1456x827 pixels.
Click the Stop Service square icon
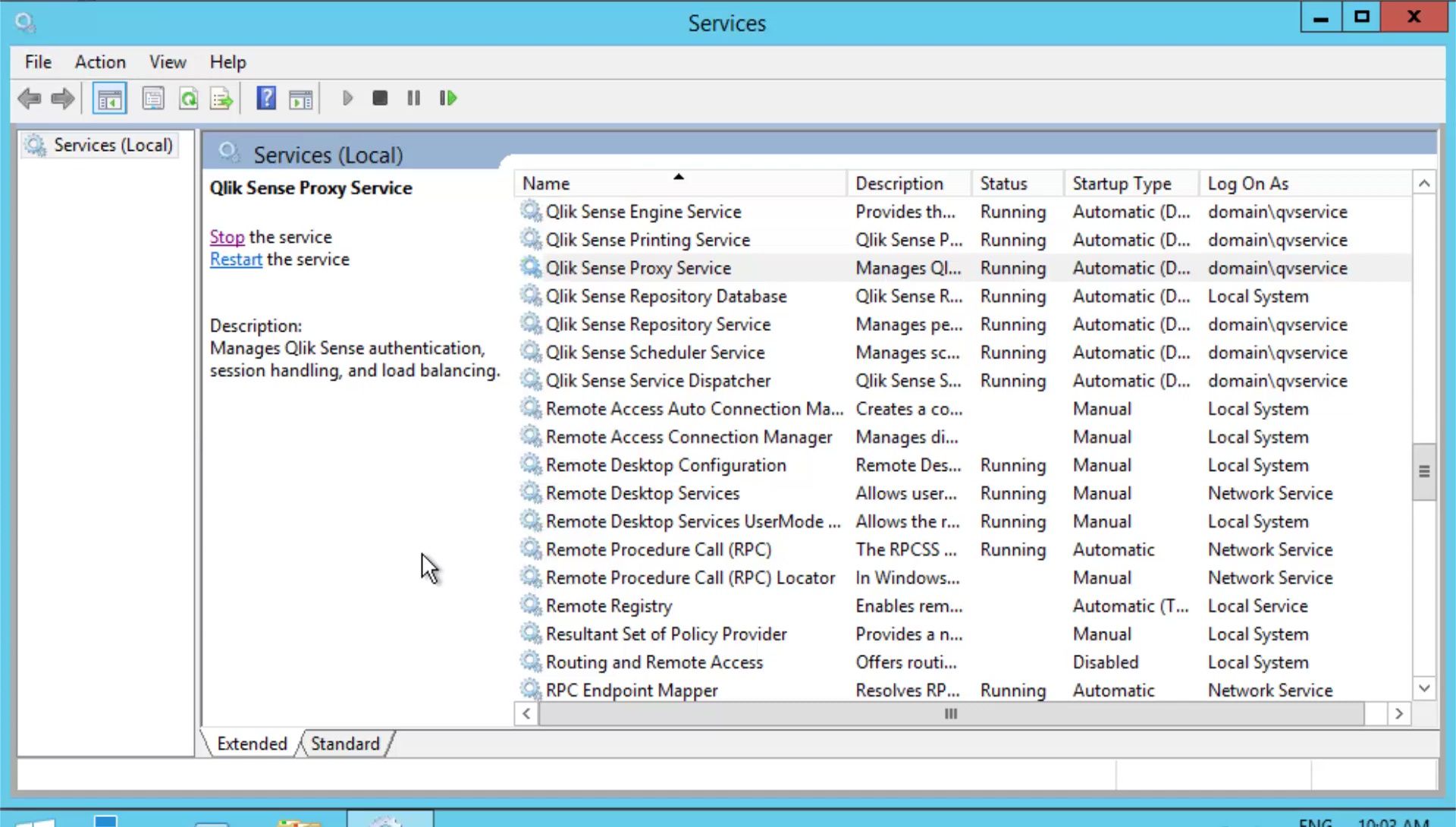coord(380,98)
